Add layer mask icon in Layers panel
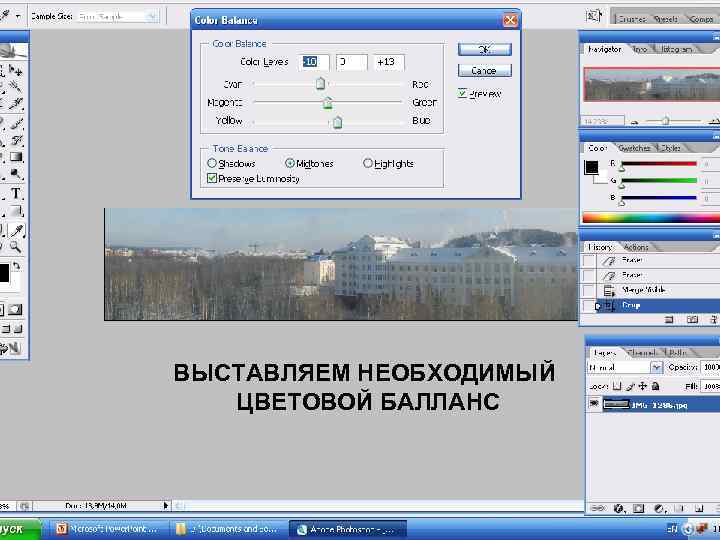720x540 pixels. (639, 508)
